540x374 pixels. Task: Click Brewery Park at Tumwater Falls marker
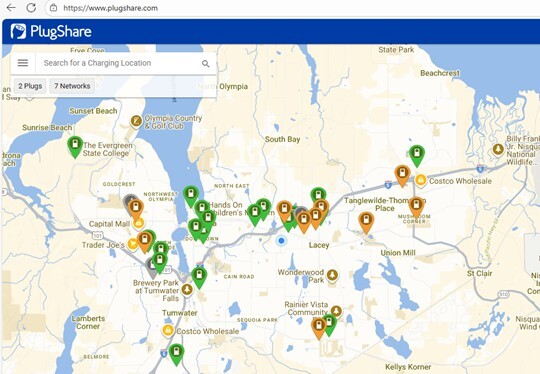pyautogui.click(x=187, y=289)
